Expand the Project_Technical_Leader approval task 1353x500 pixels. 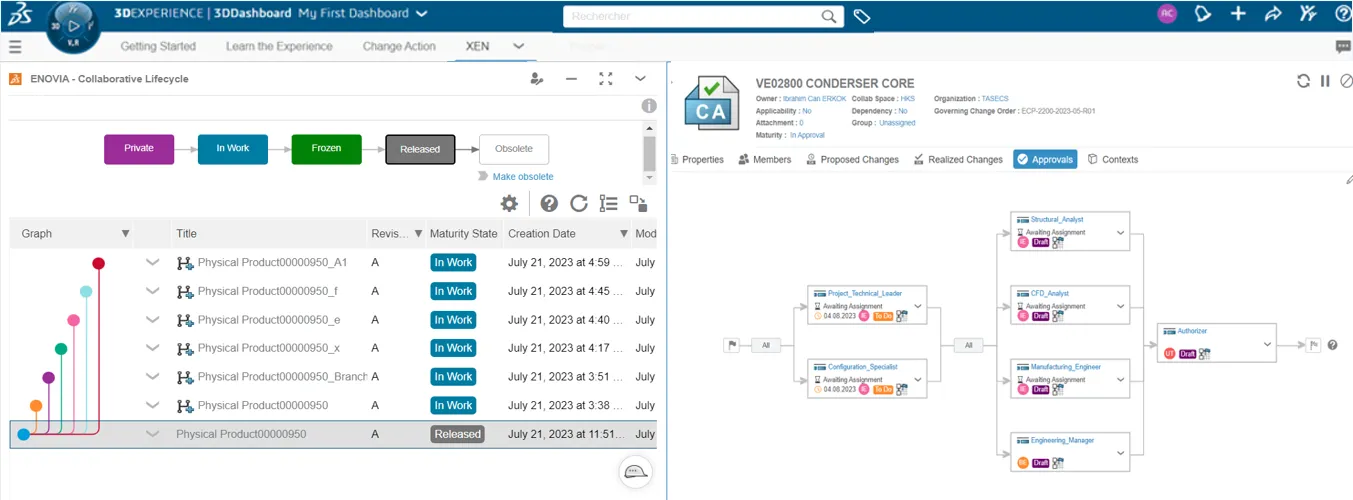click(x=917, y=306)
